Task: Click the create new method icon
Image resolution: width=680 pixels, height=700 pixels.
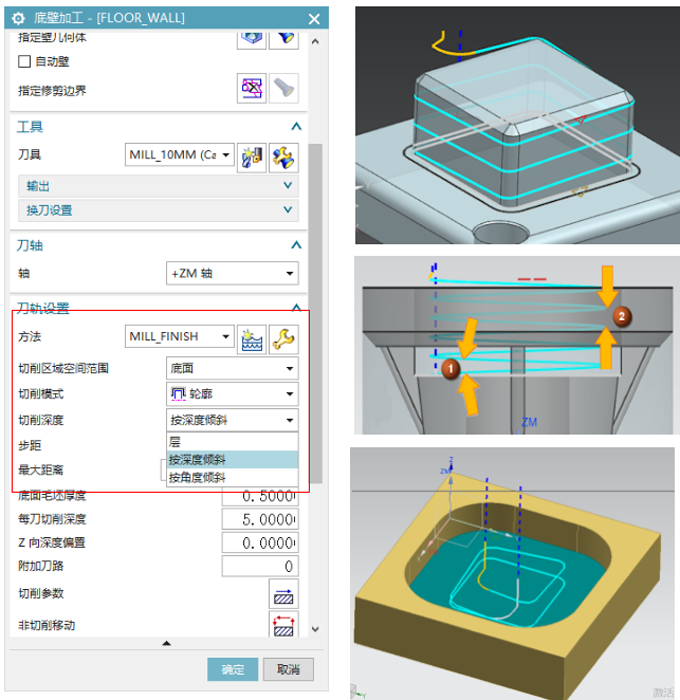Action: click(x=251, y=338)
